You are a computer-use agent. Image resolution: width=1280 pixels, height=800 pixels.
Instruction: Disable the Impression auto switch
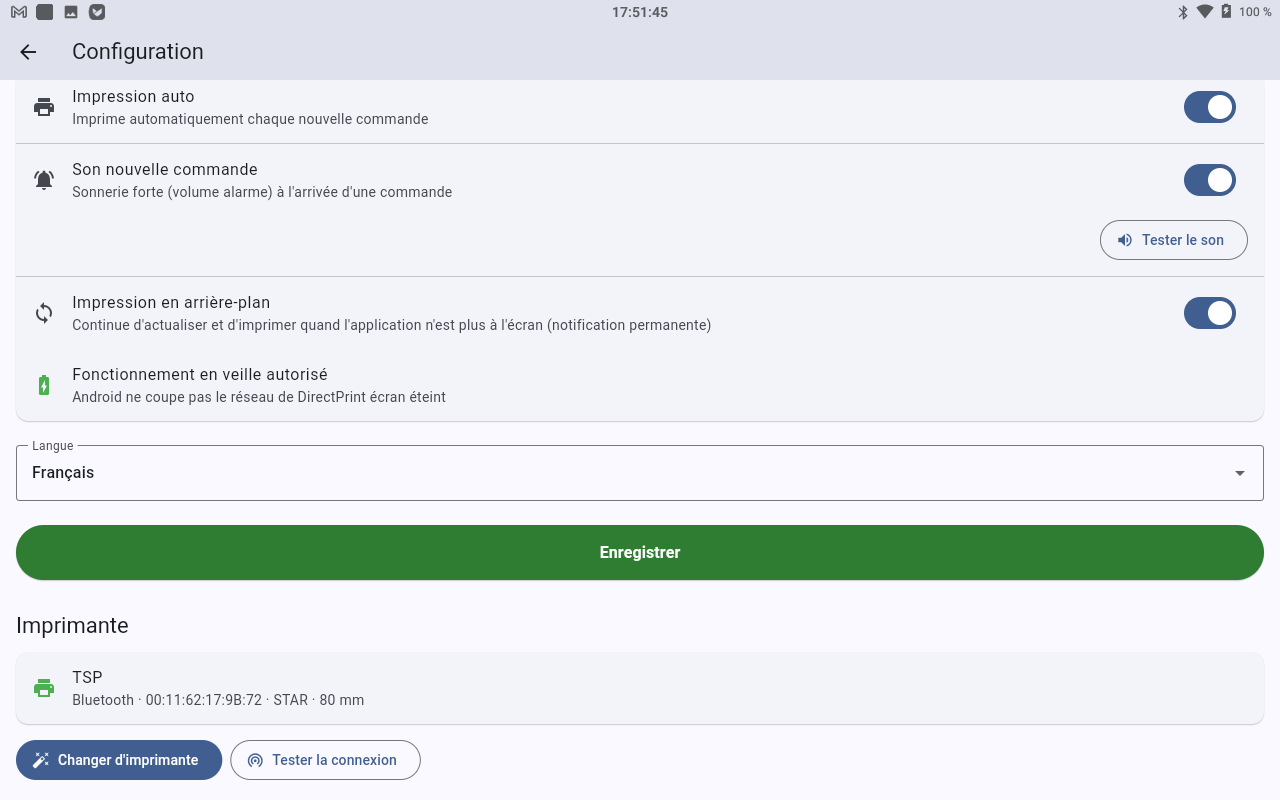click(1210, 107)
